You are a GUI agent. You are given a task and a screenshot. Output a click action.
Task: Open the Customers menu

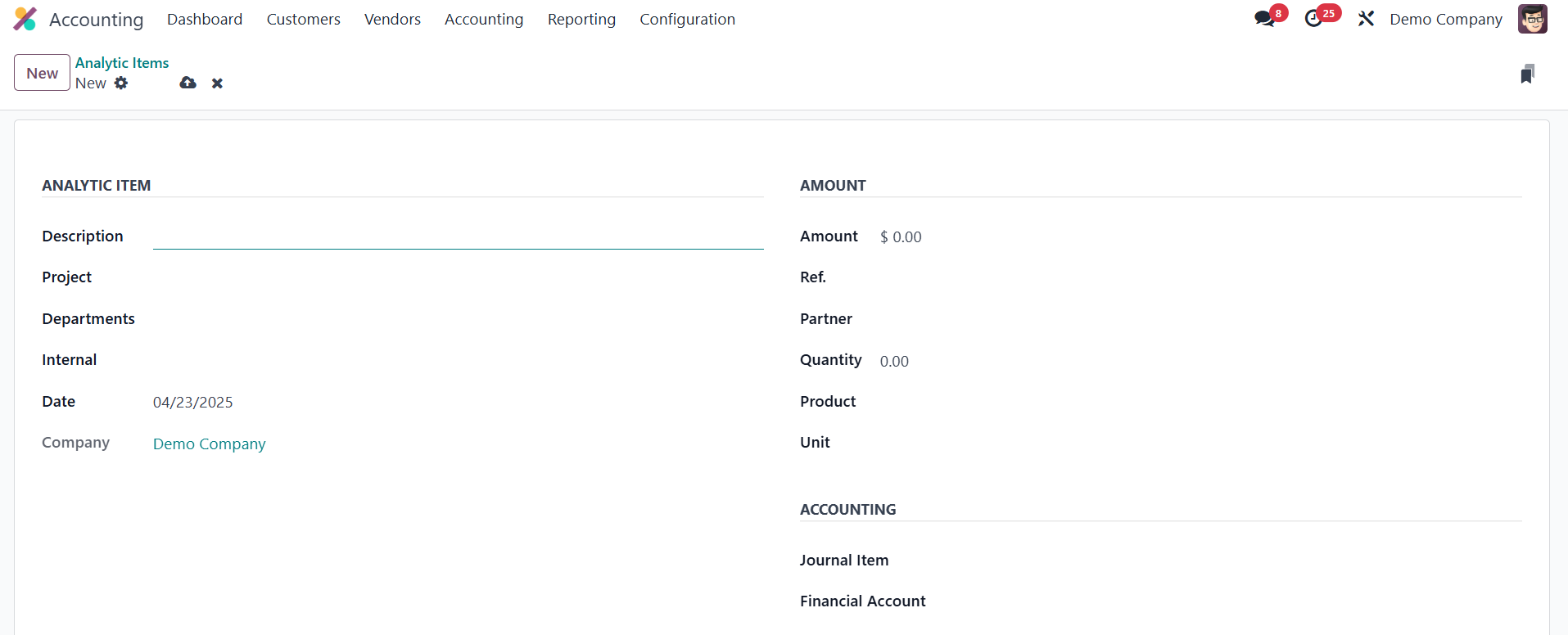pos(303,19)
